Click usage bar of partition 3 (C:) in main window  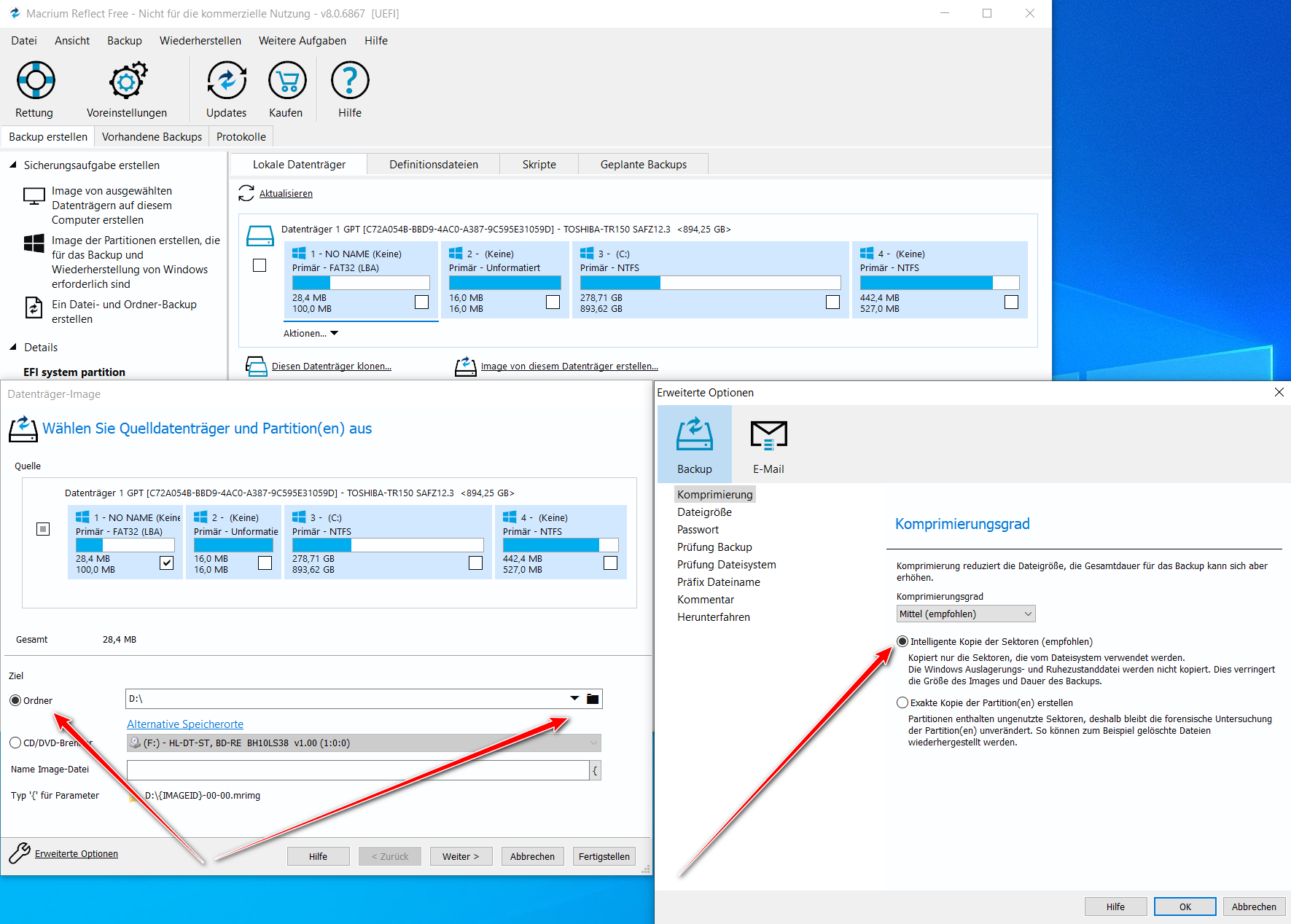[710, 283]
